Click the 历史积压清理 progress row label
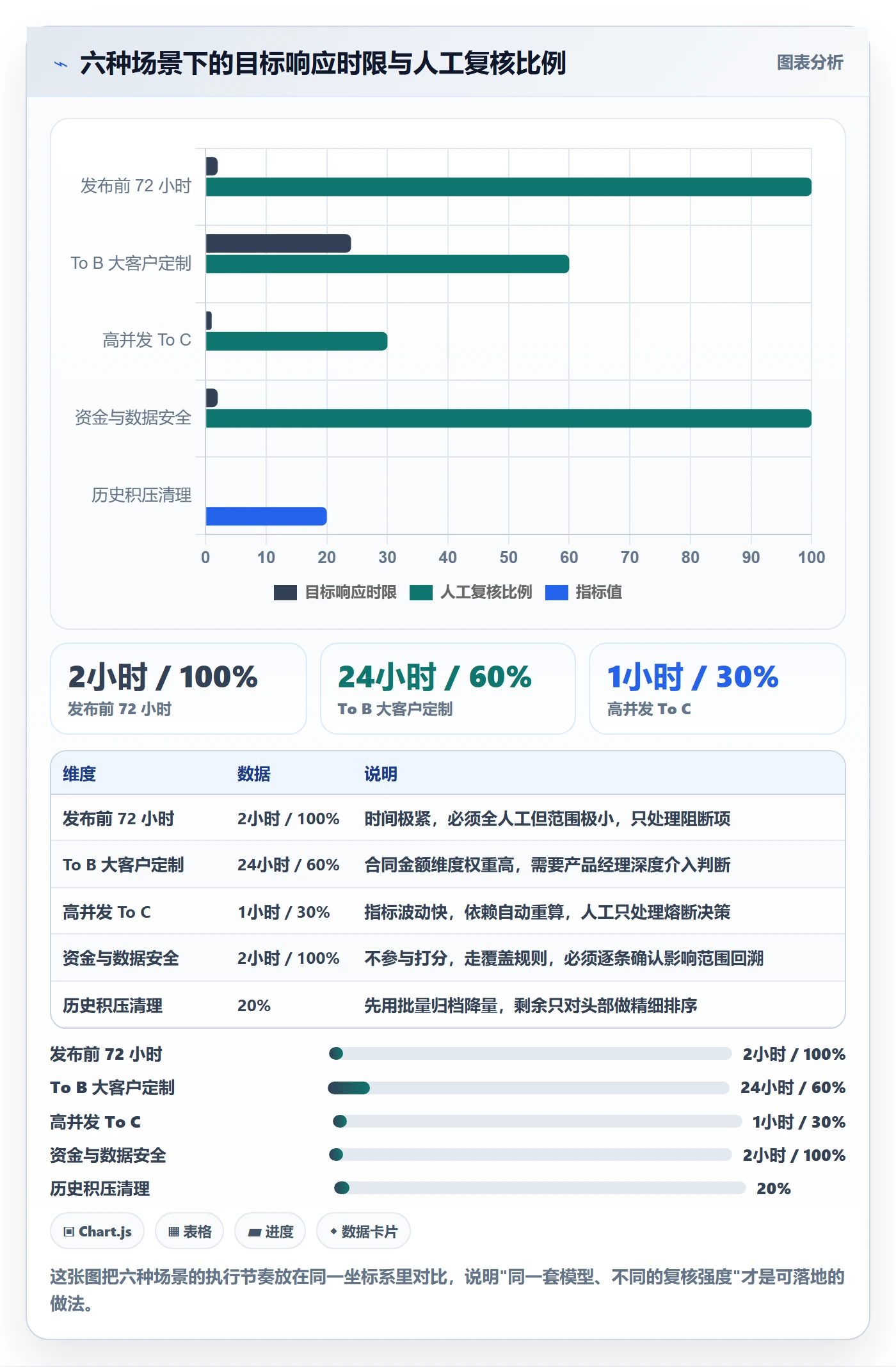The image size is (896, 1367). (100, 1188)
